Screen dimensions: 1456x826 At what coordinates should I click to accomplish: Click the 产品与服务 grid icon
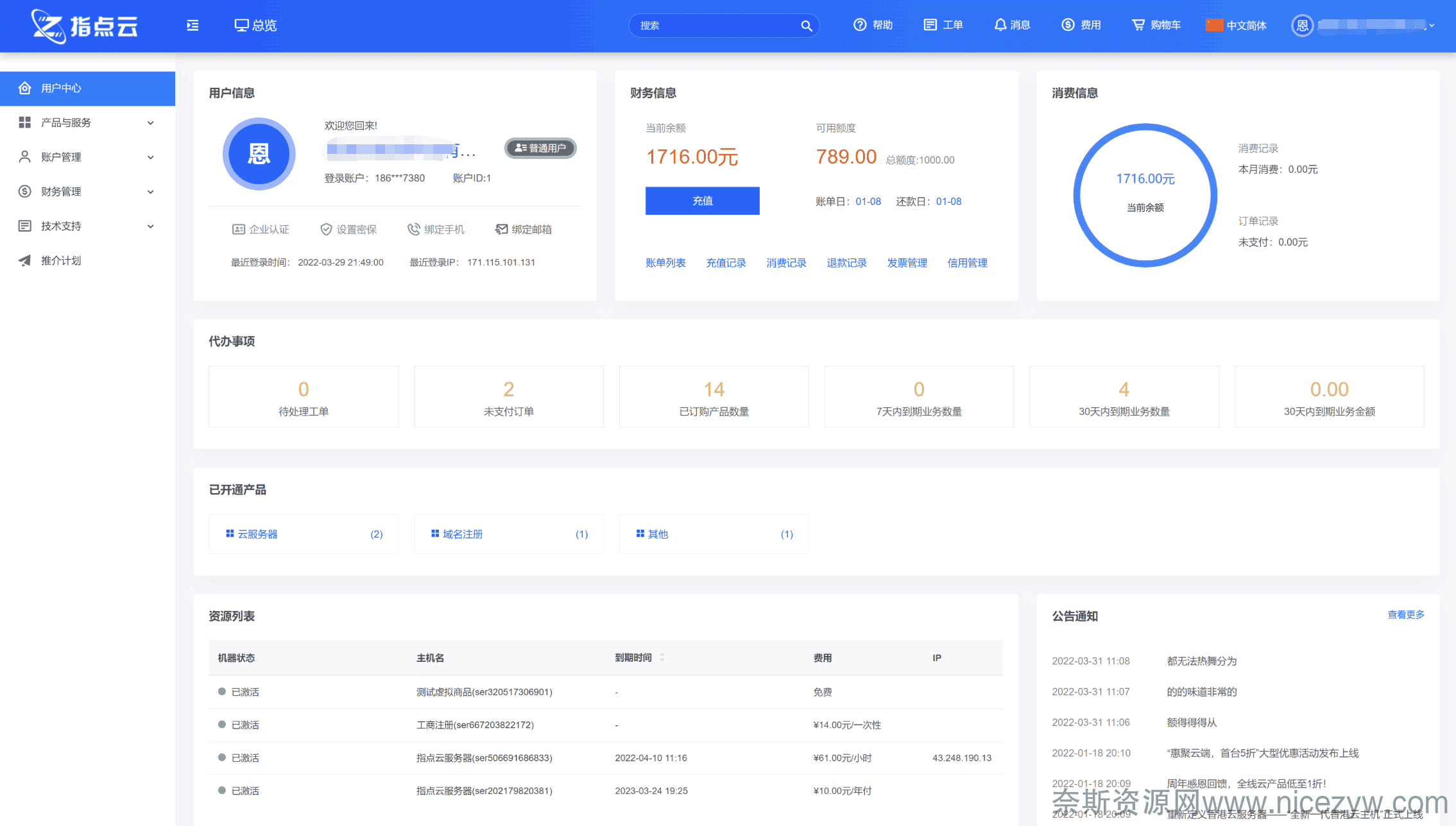point(25,122)
